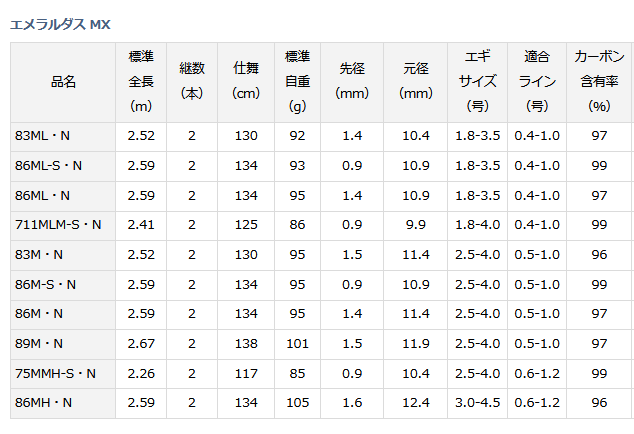Select the 711MLM-S・N product name cell
Viewport: 634px width, 434px height.
(63, 225)
